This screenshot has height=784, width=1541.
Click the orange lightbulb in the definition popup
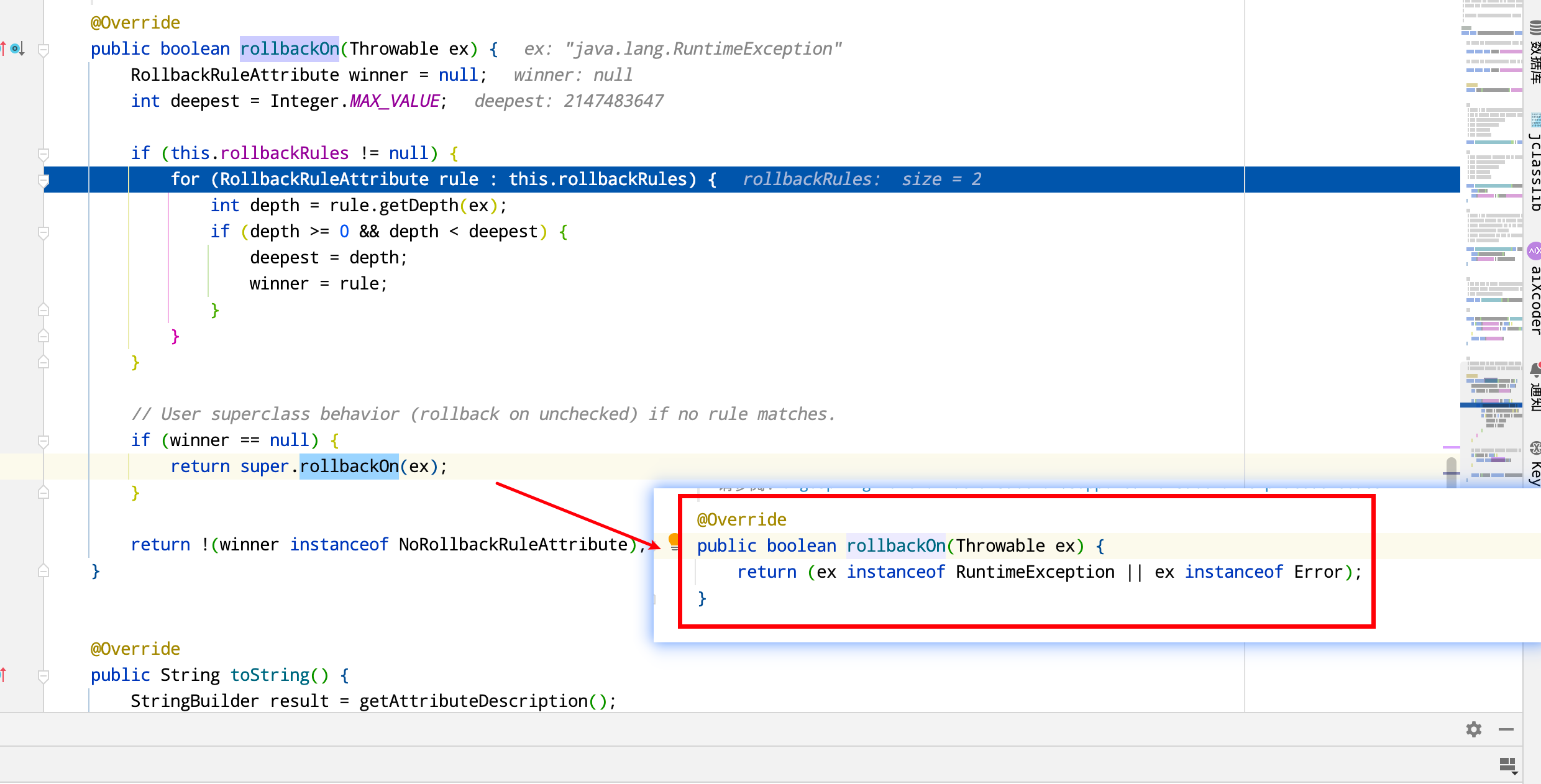[x=674, y=541]
